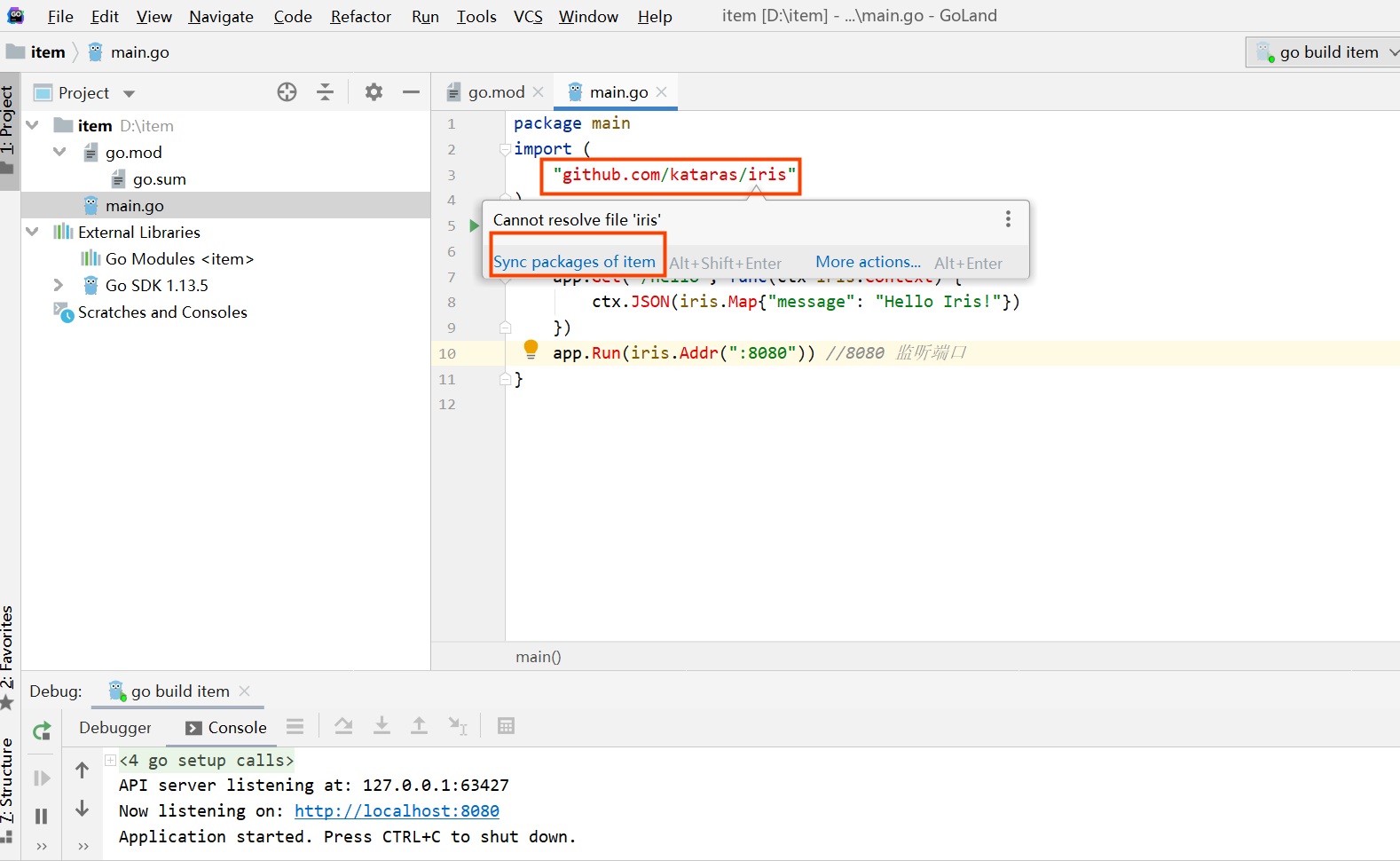Viewport: 1400px width, 861px height.
Task: Switch to Debugger tab
Action: coord(115,728)
